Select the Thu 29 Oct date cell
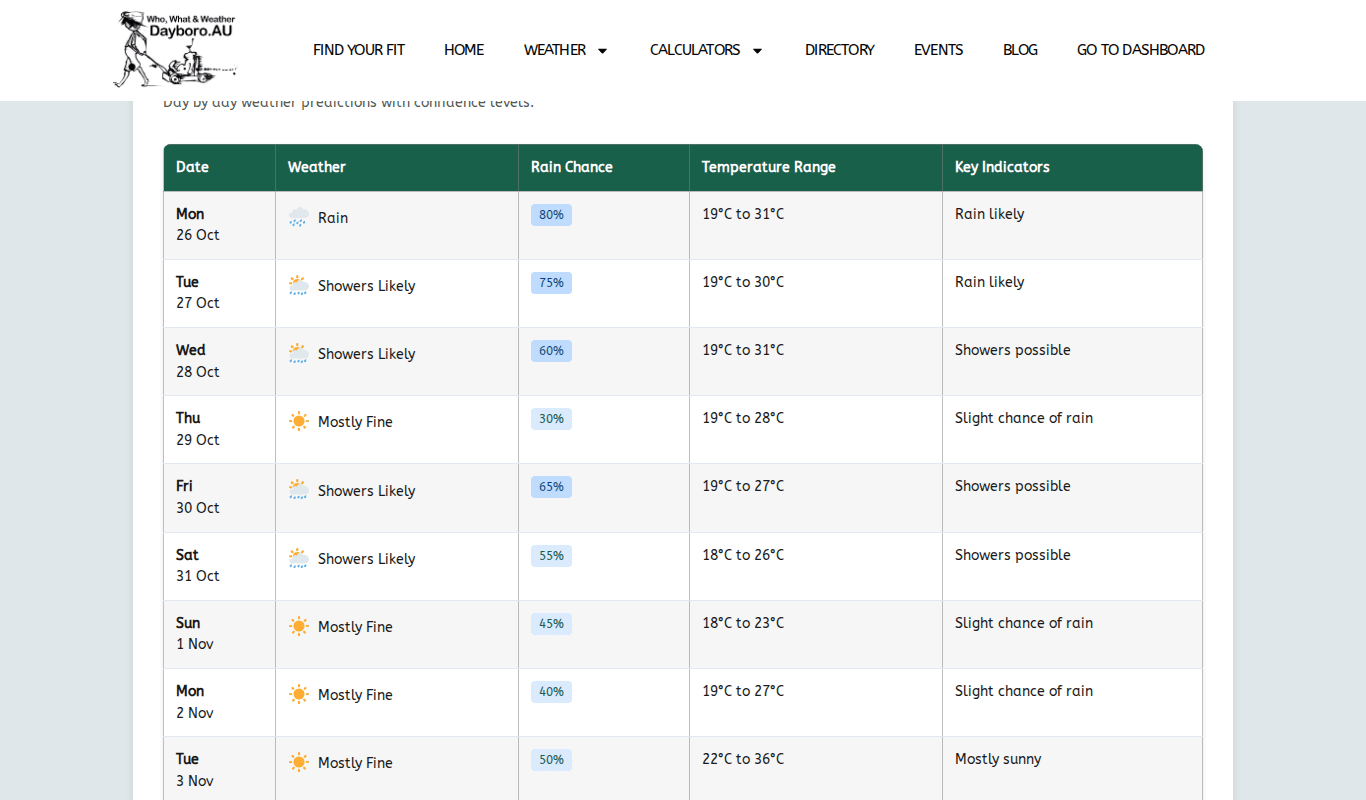The height and width of the screenshot is (800, 1366). click(220, 429)
